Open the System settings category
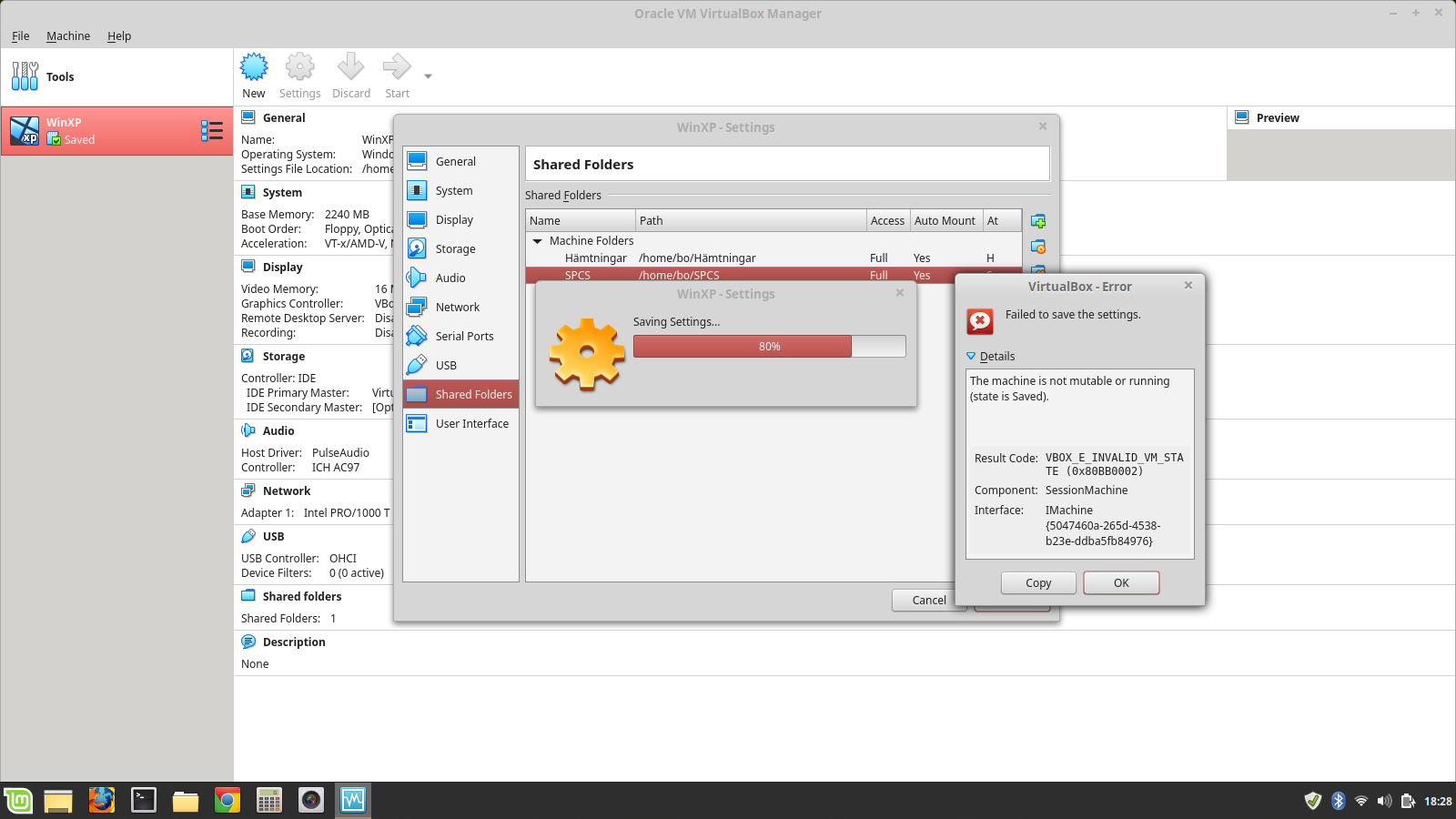This screenshot has width=1456, height=819. (460, 190)
